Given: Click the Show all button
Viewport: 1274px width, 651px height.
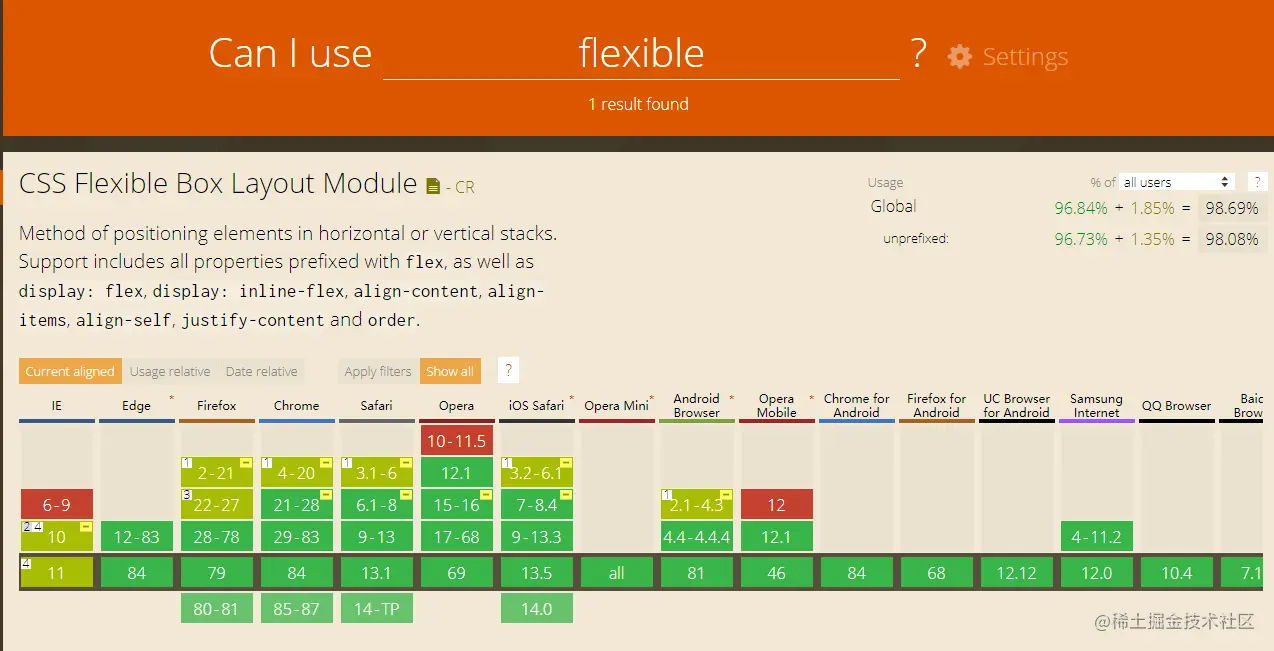Looking at the screenshot, I should [450, 371].
